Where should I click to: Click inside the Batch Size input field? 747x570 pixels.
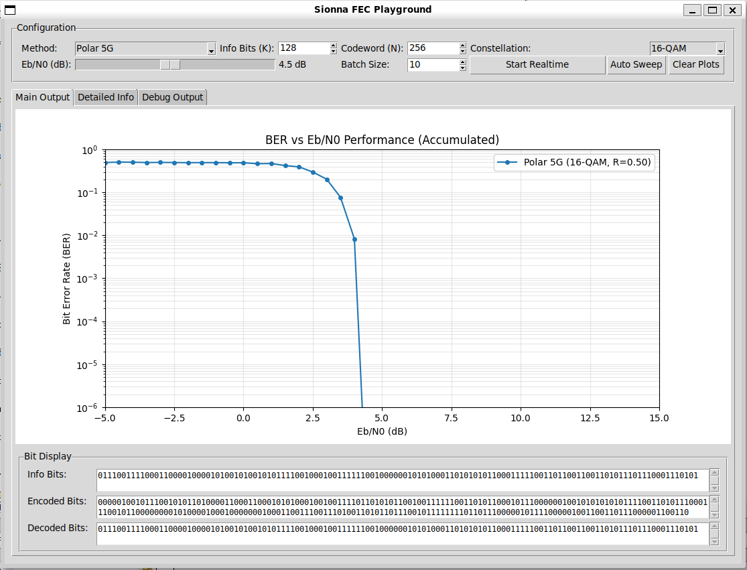pos(432,65)
